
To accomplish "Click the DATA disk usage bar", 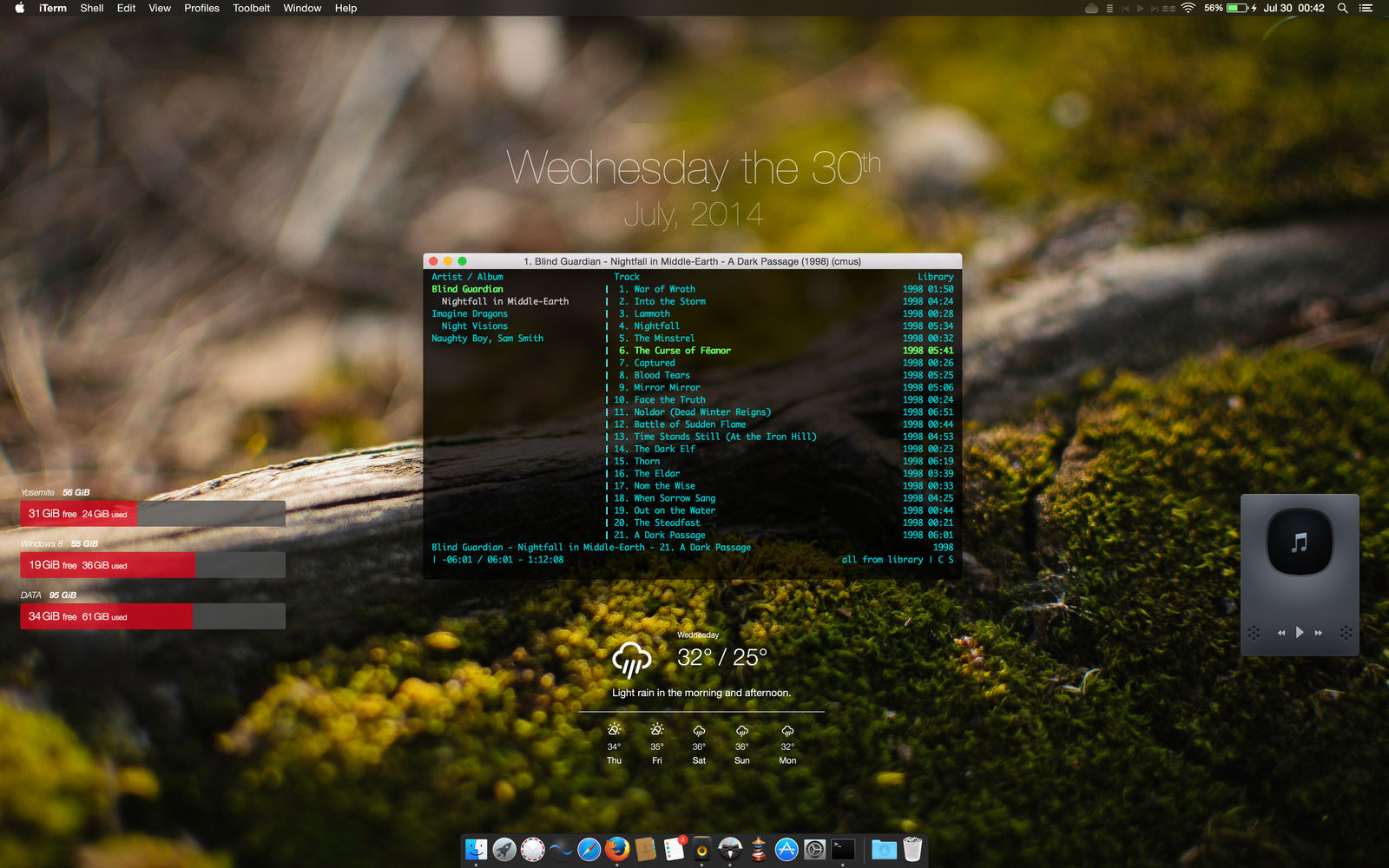I will [x=153, y=616].
